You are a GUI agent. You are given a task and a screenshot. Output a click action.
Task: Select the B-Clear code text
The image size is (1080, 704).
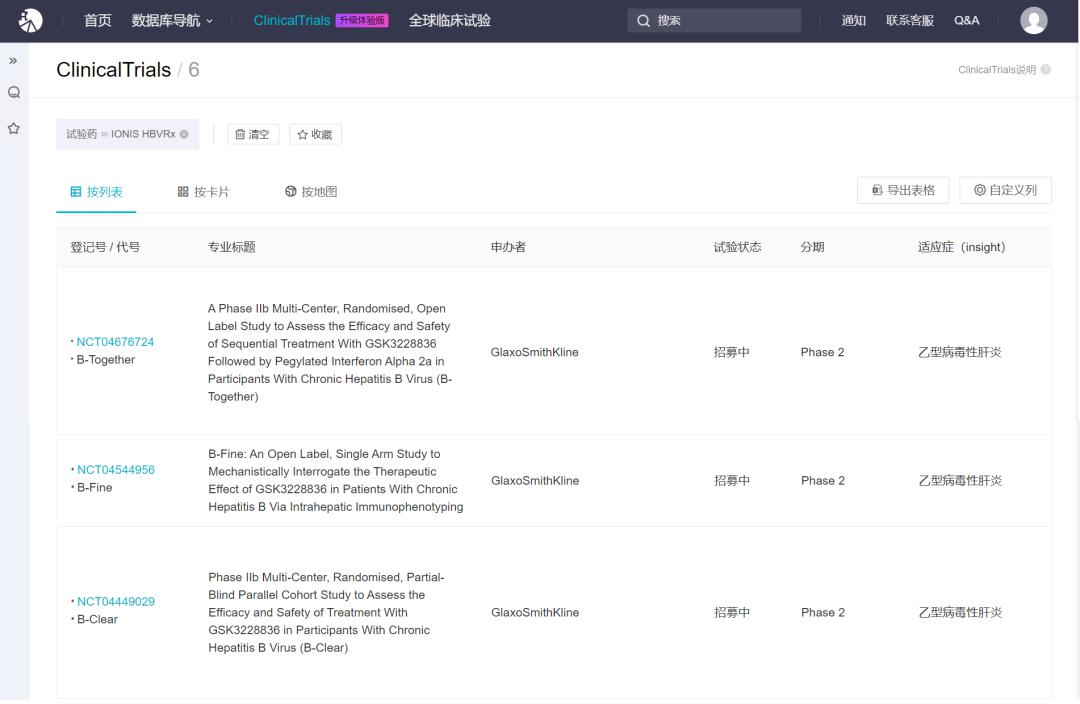97,619
